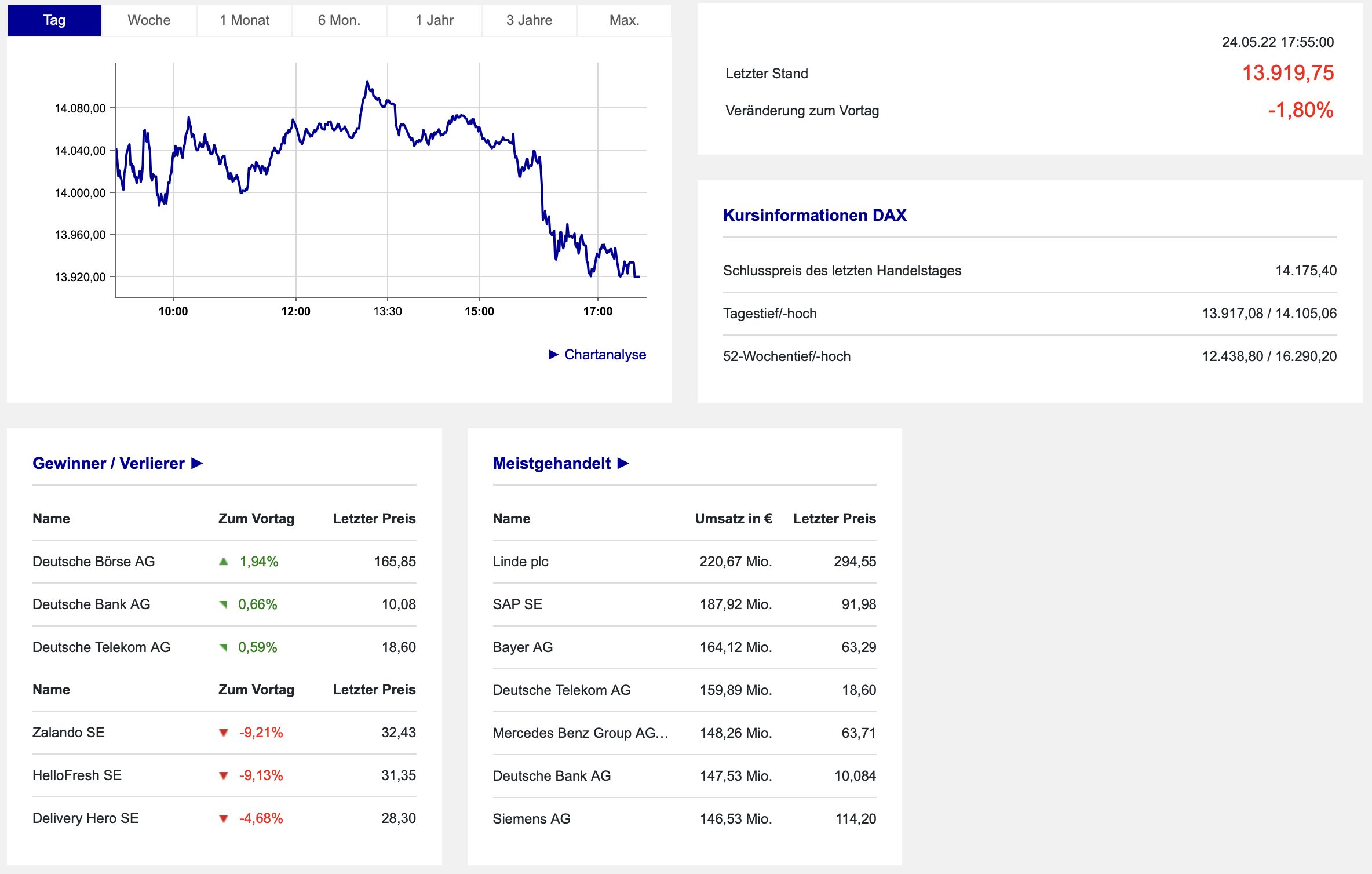Open Deutsche Telekom AG in the winners list
This screenshot has height=874, width=1372.
[x=101, y=647]
